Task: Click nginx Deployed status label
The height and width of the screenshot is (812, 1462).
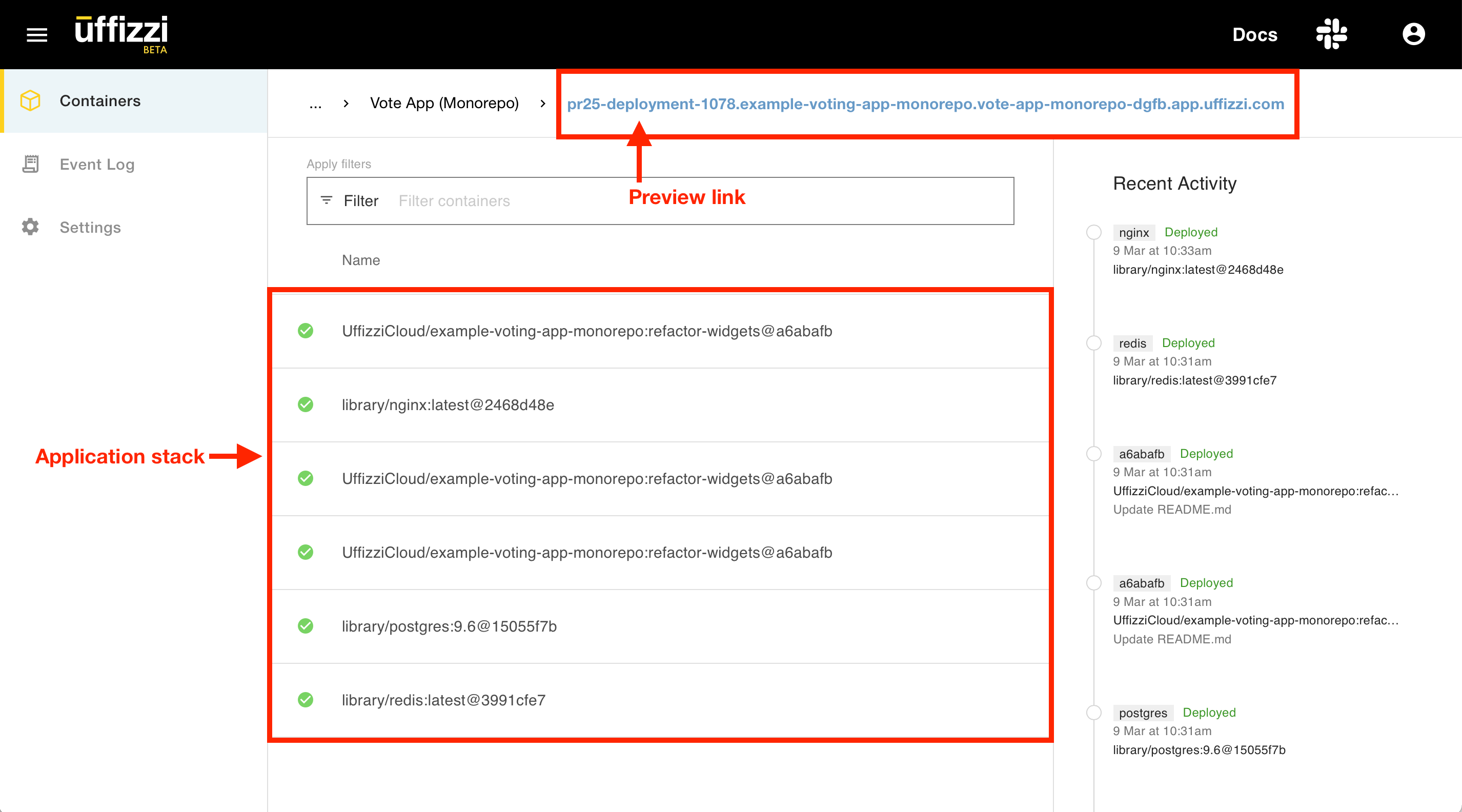Action: point(1191,232)
